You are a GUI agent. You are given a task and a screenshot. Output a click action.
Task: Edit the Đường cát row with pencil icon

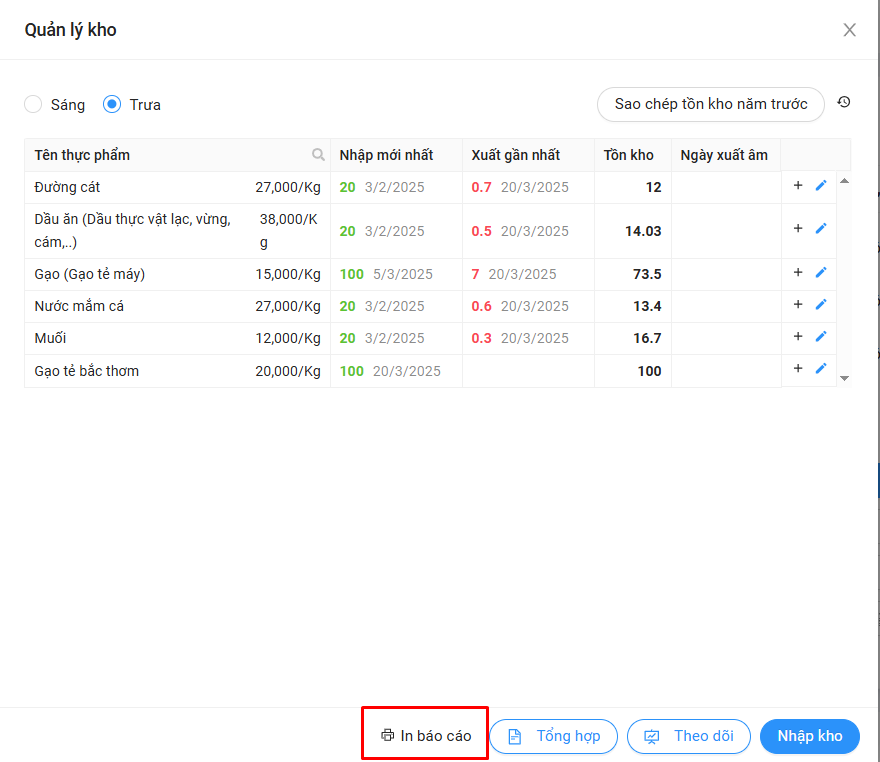(821, 185)
